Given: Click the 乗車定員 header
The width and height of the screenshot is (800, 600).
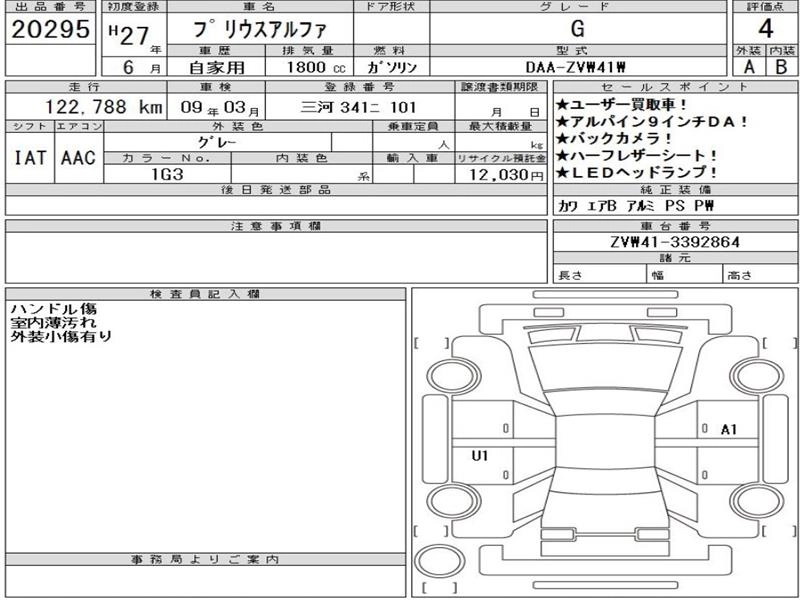Looking at the screenshot, I should (413, 127).
